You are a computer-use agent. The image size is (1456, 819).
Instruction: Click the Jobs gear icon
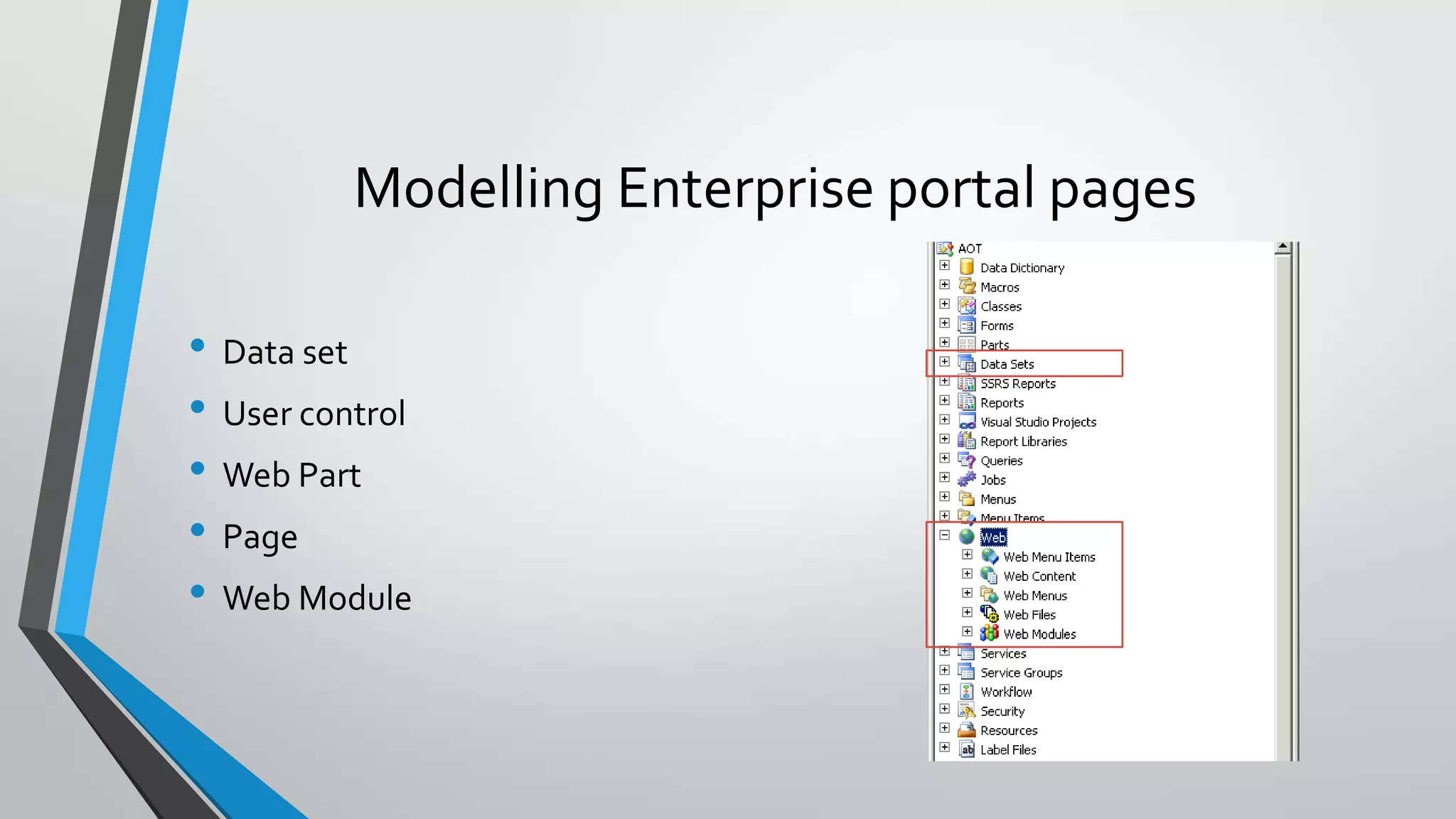pos(967,479)
